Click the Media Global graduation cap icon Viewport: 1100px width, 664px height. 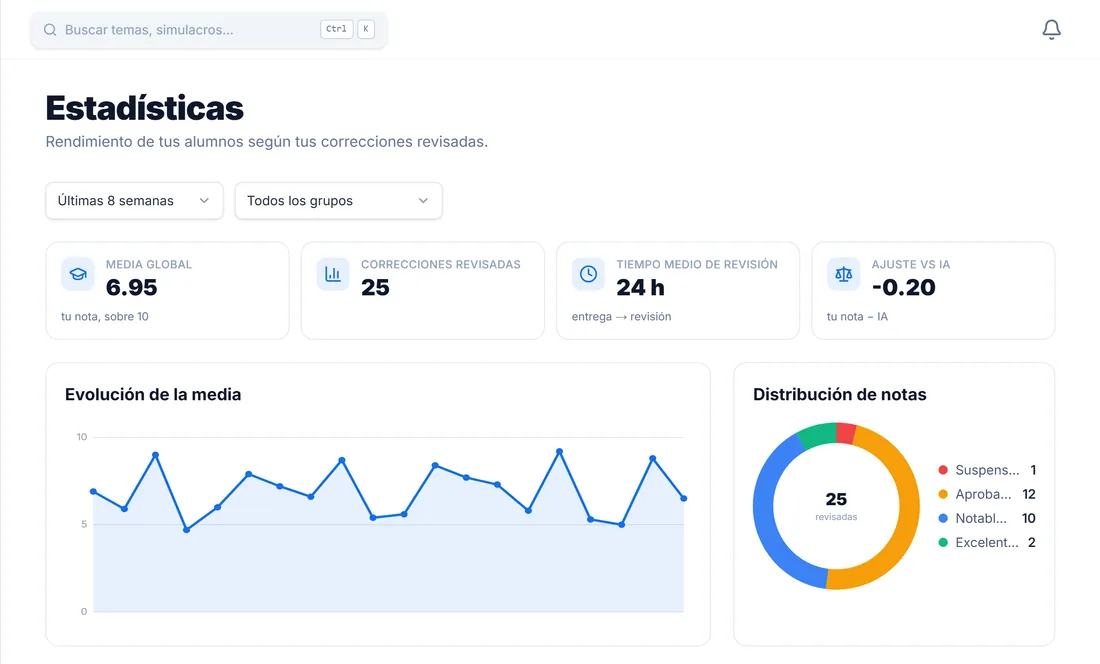pos(78,273)
